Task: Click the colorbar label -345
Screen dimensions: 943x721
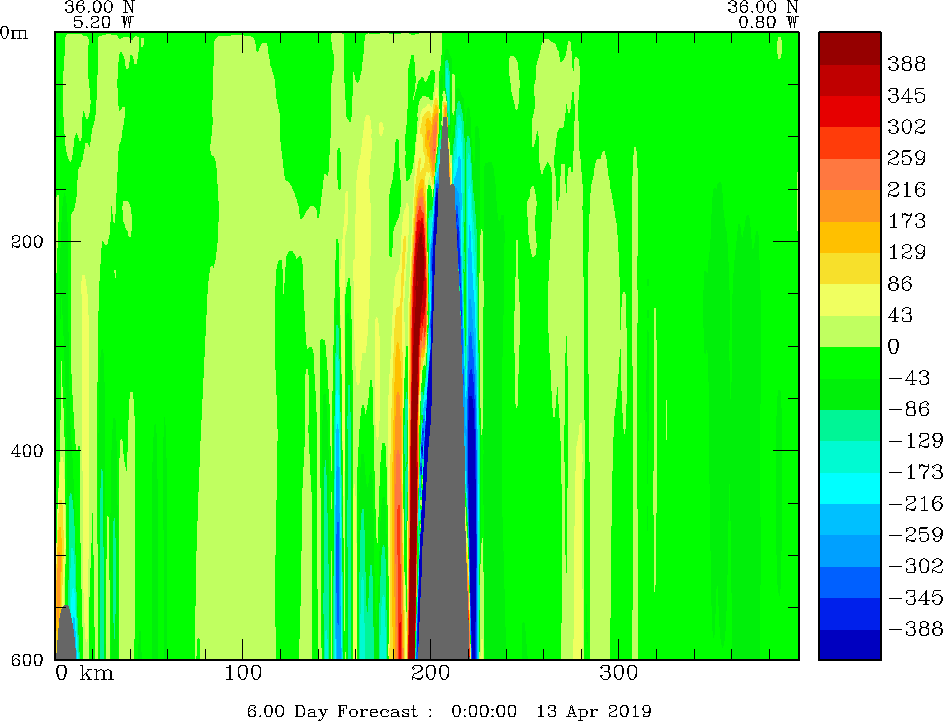Action: click(915, 597)
